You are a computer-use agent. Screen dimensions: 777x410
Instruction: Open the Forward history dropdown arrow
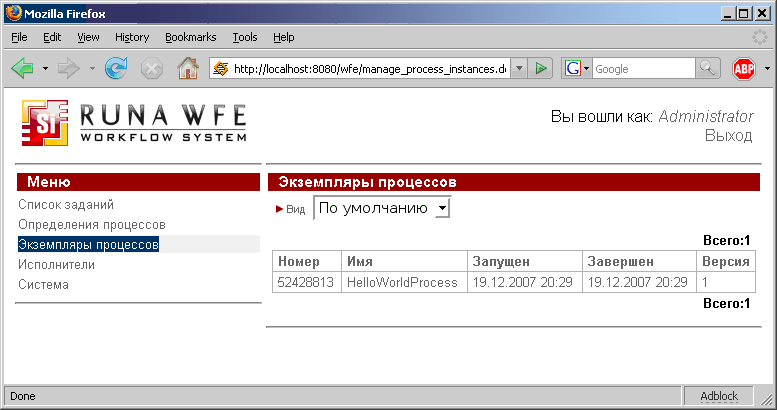(92, 68)
